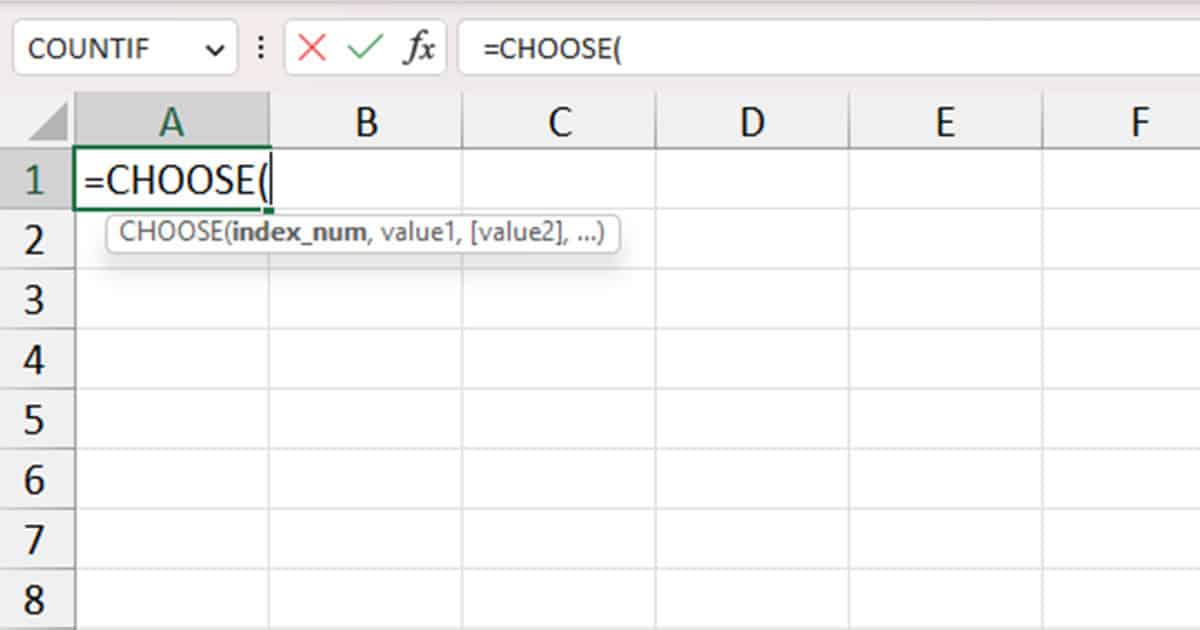
Task: Click cell C4 in the grid
Action: coord(560,359)
